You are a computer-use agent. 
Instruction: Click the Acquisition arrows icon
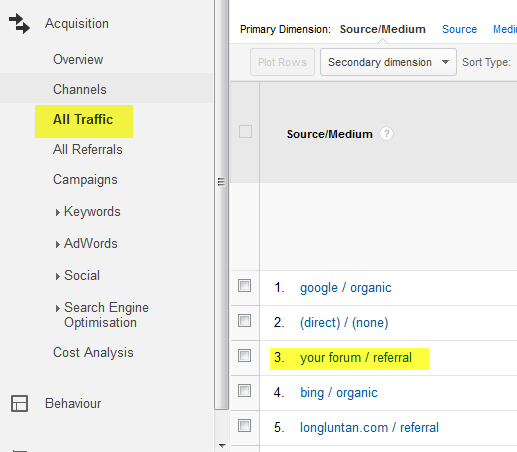pos(19,23)
